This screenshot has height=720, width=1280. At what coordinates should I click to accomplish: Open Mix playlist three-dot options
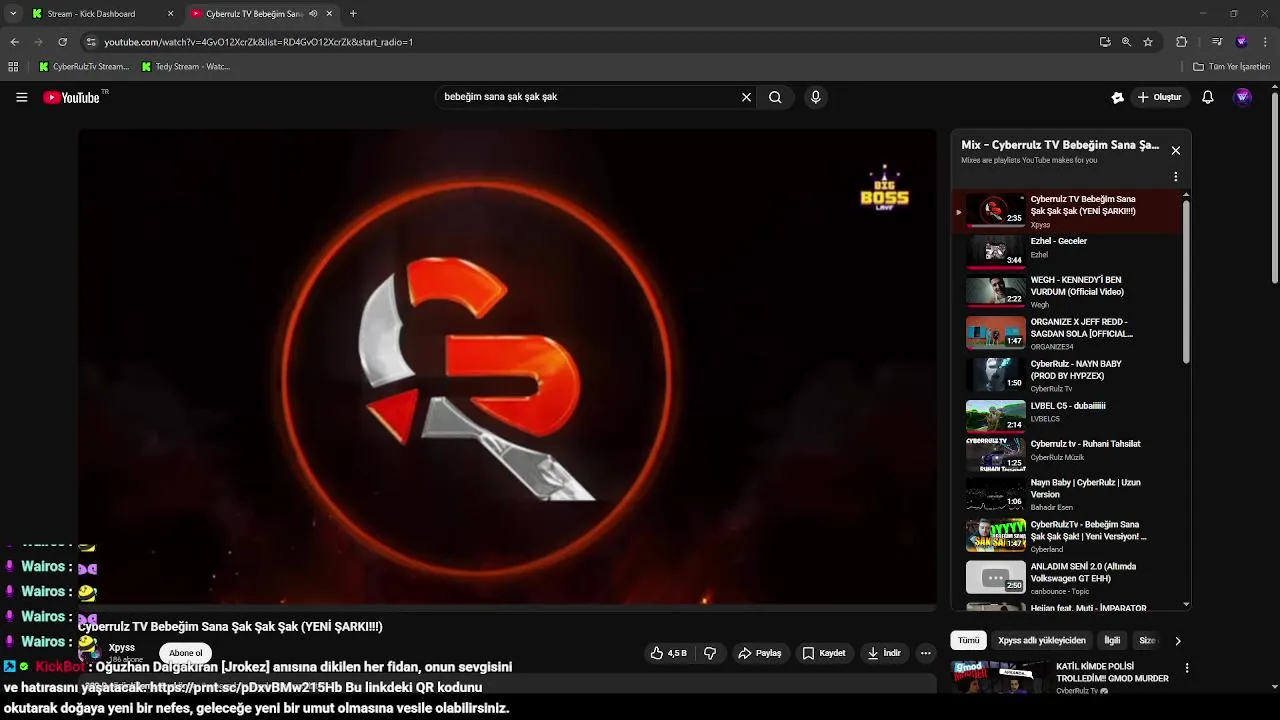(1176, 177)
